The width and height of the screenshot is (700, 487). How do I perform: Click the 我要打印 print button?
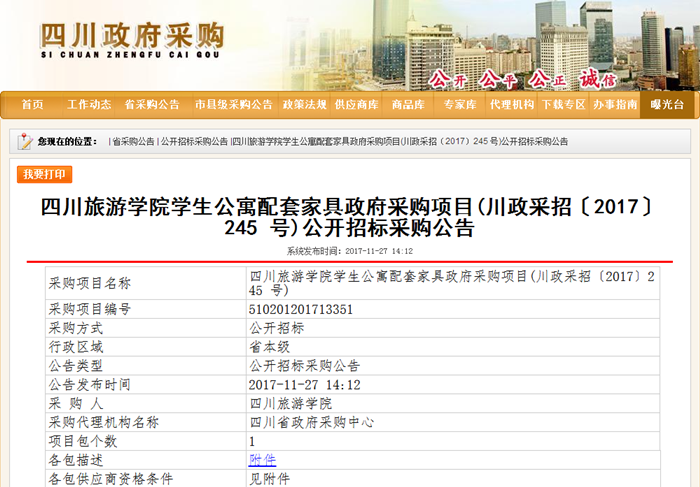pyautogui.click(x=45, y=174)
